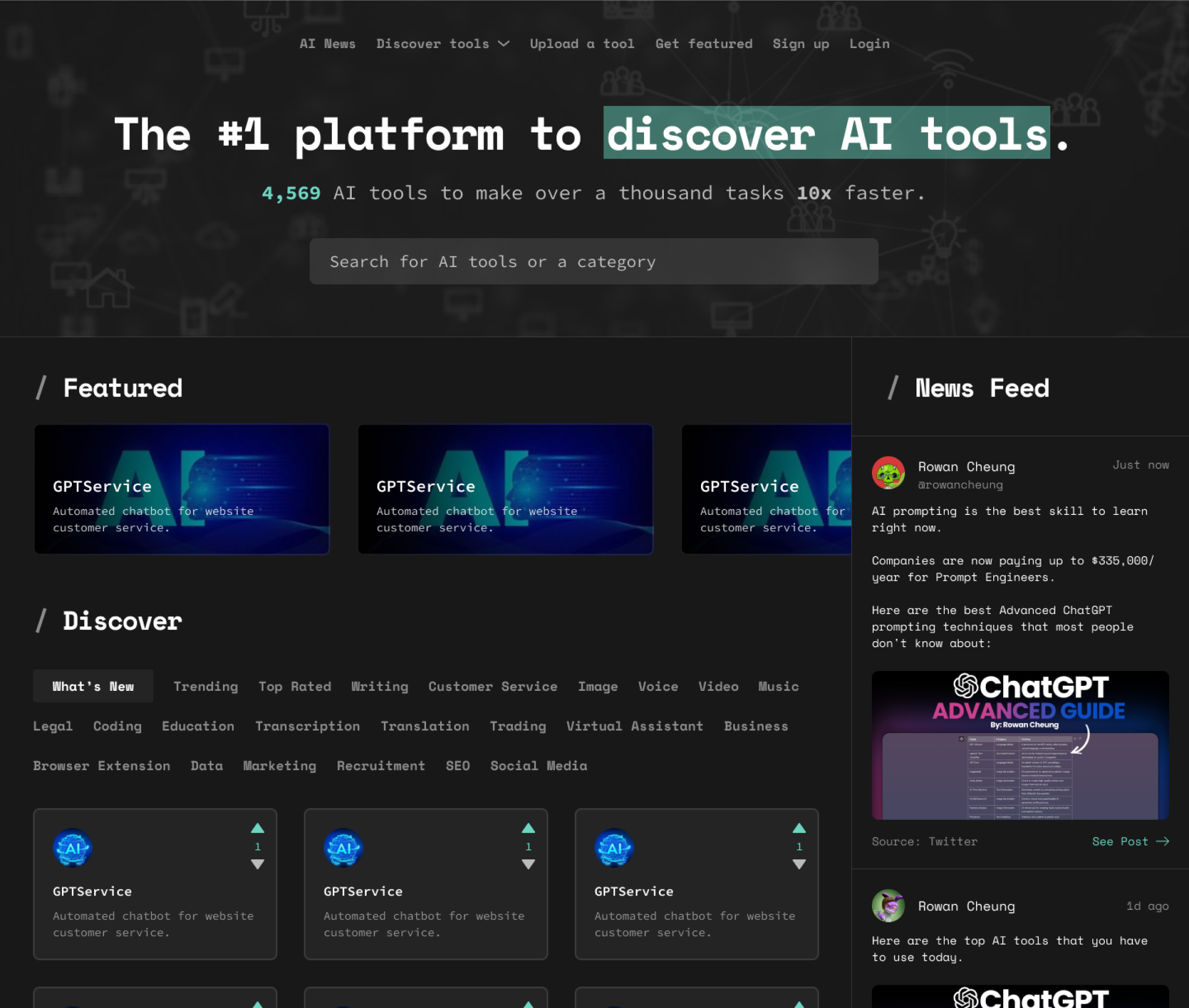Click GPTService title in third Discover card
This screenshot has width=1189, height=1008.
(633, 891)
